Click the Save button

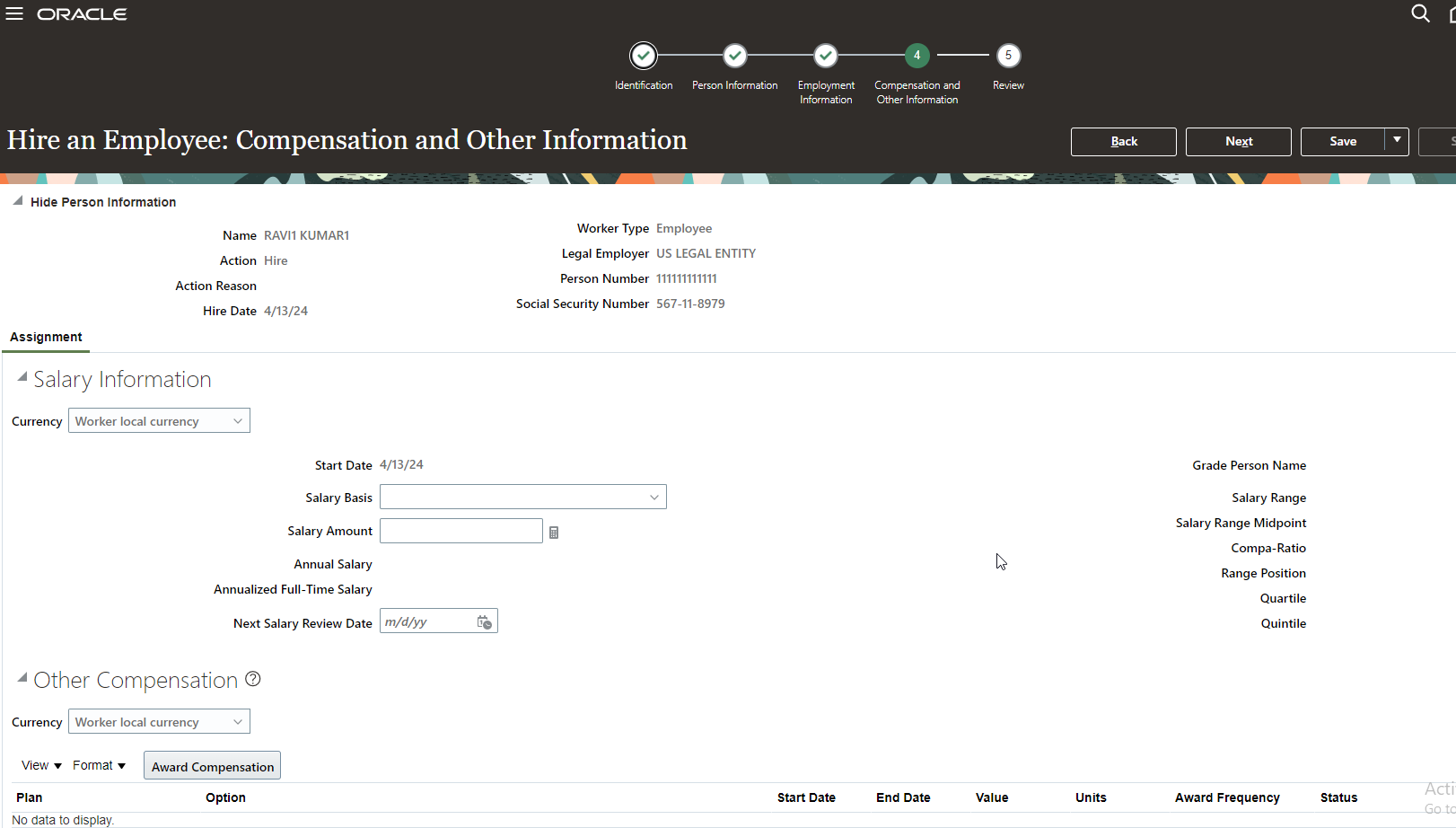point(1343,141)
